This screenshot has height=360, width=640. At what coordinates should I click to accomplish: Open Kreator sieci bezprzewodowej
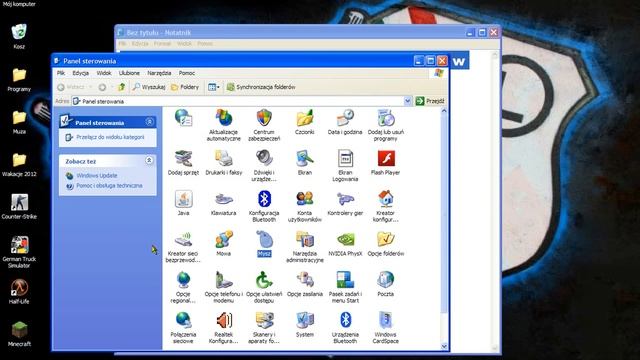(x=183, y=246)
